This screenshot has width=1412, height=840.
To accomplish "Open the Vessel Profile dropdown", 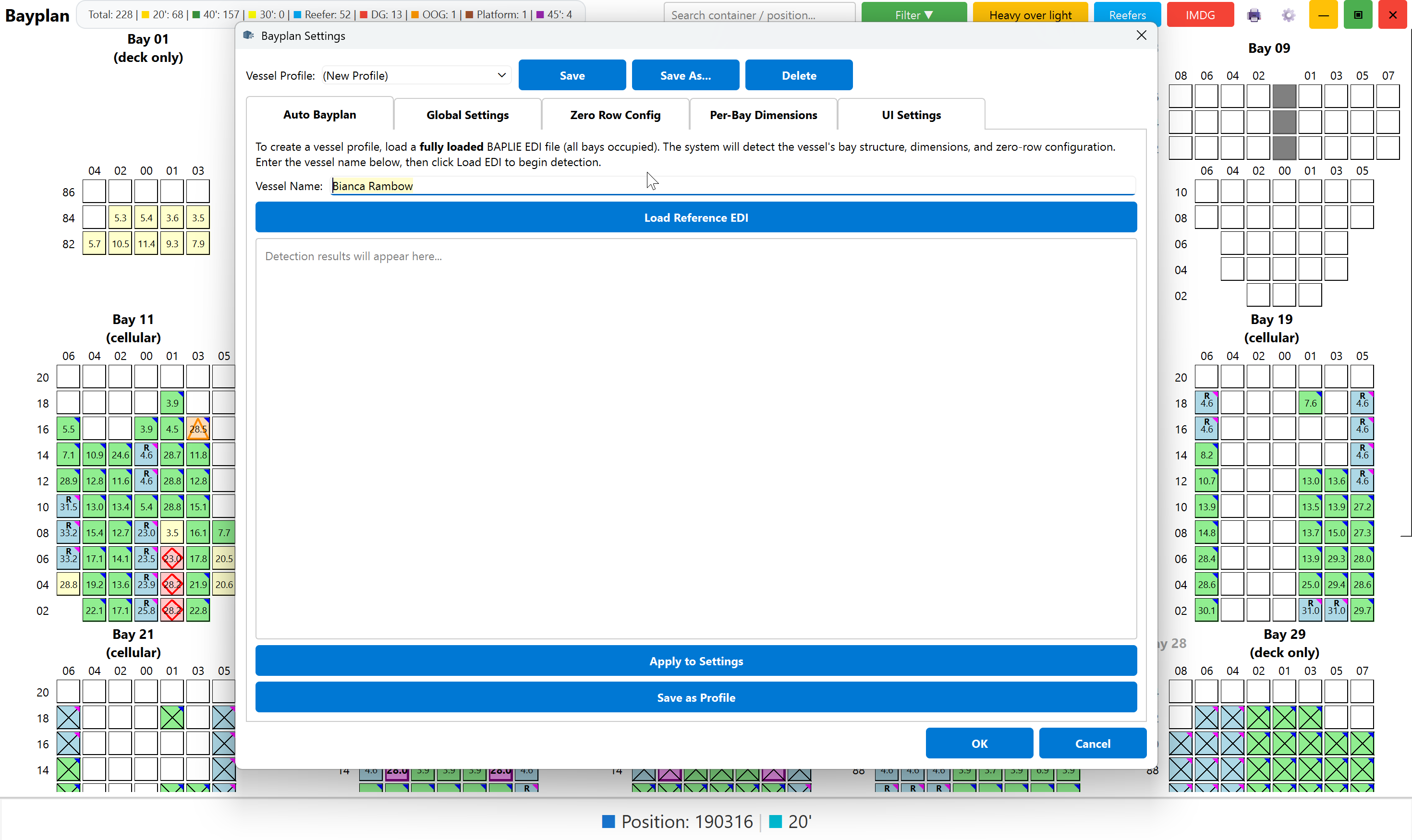I will (x=416, y=75).
